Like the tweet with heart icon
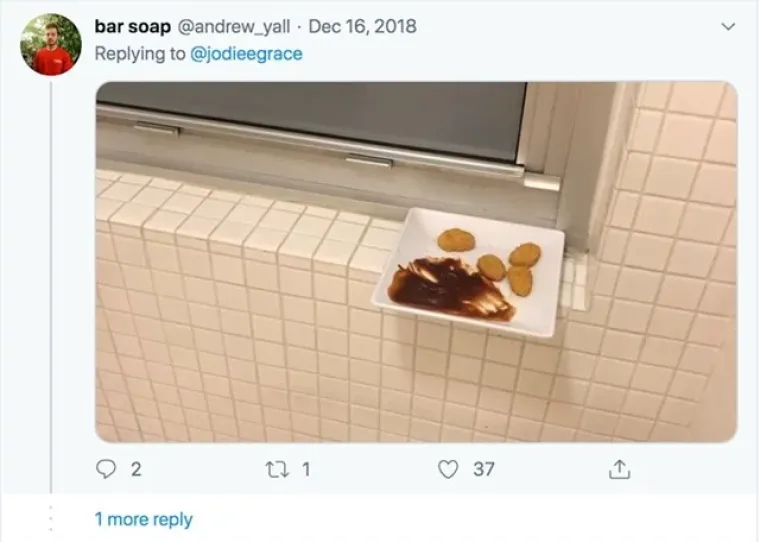This screenshot has height=542, width=760. coord(448,469)
